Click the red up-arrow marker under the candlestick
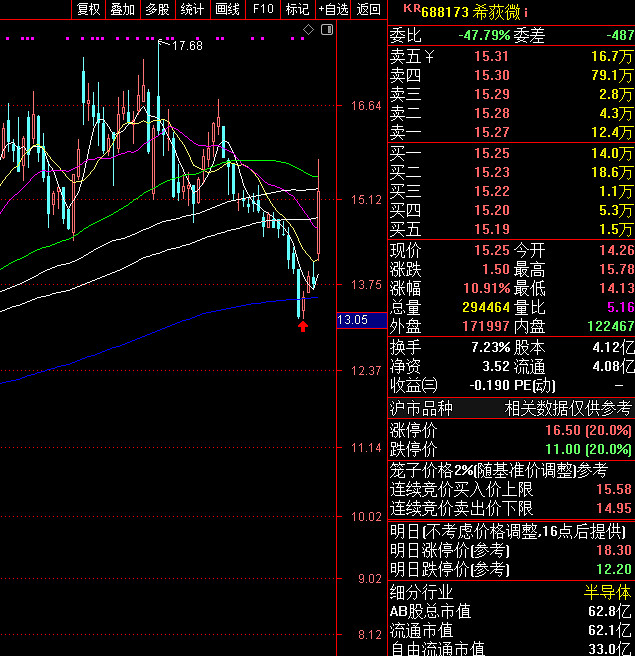The image size is (635, 656). pyautogui.click(x=302, y=325)
